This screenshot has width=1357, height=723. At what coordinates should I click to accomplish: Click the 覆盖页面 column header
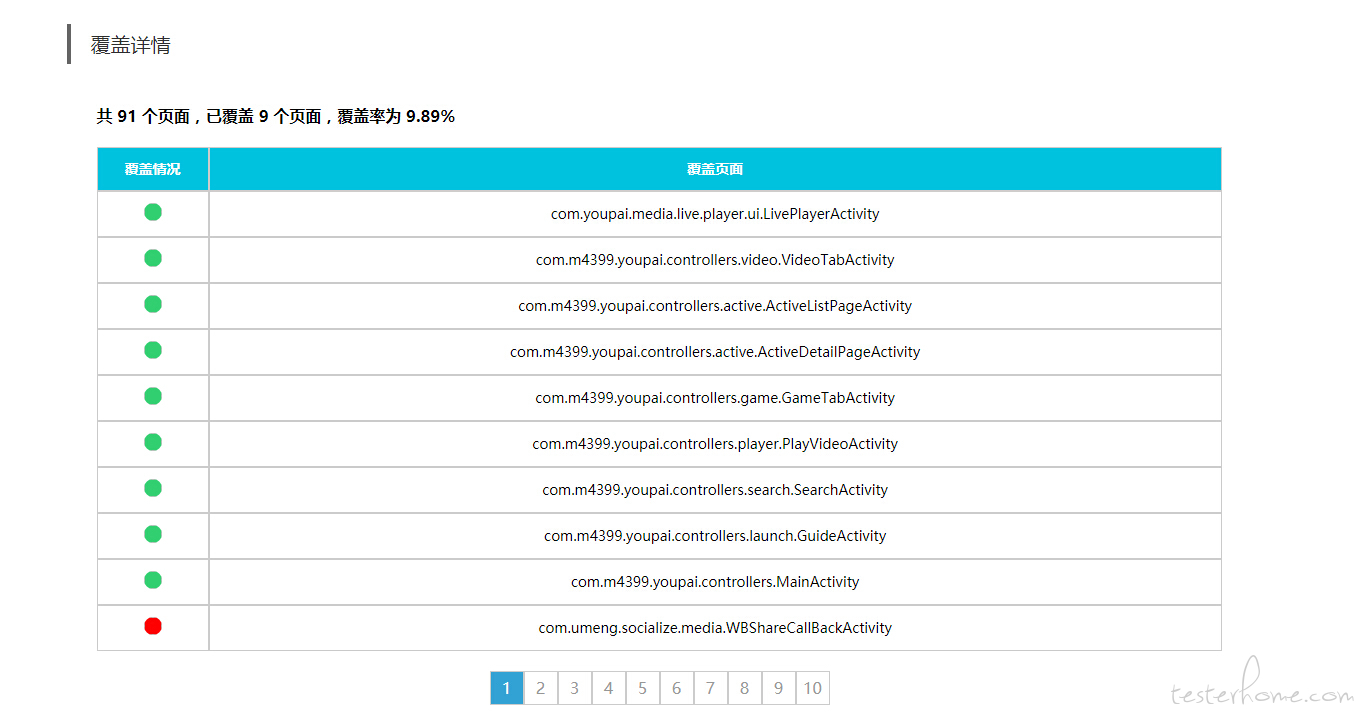715,169
